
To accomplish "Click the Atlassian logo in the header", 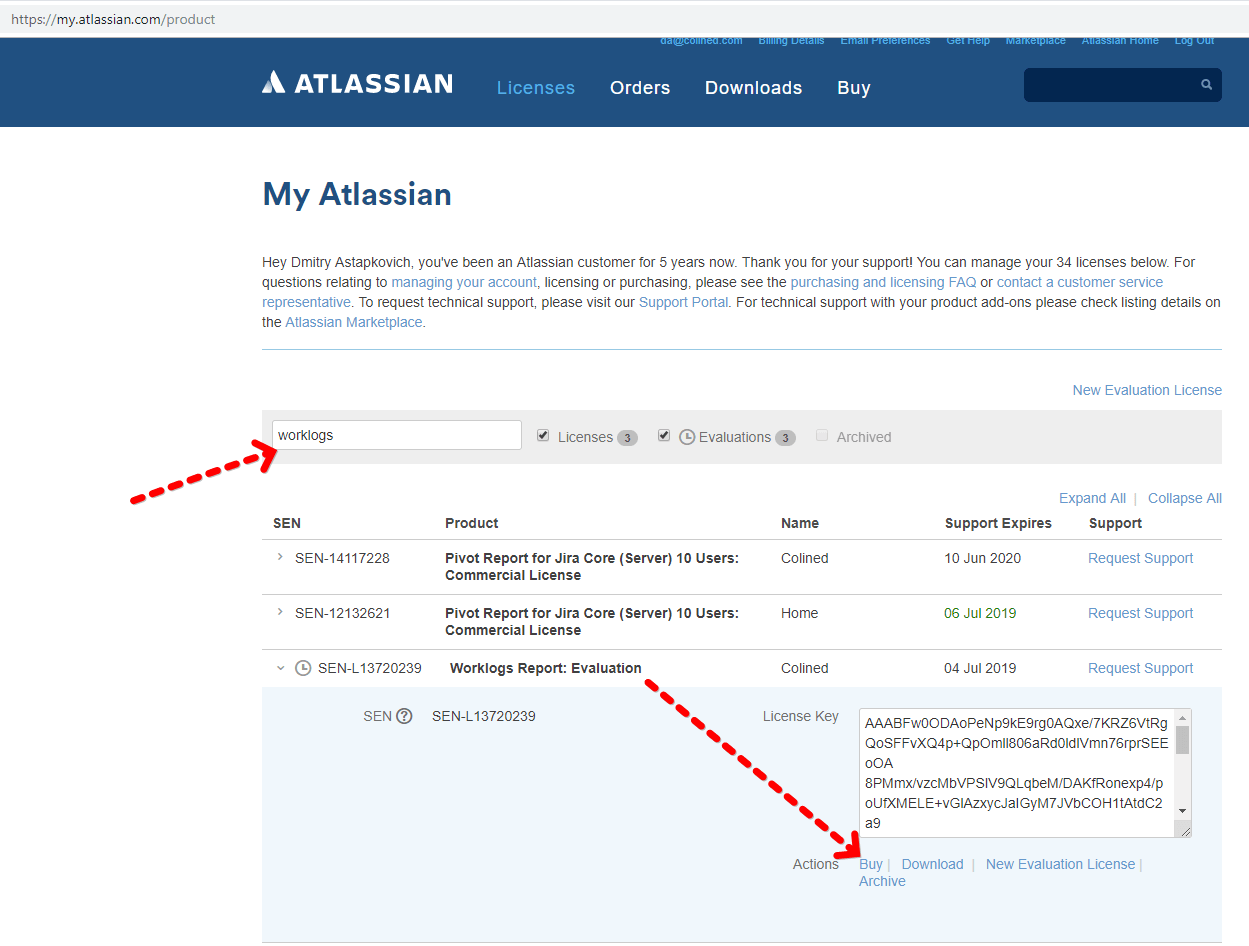I will pos(357,83).
